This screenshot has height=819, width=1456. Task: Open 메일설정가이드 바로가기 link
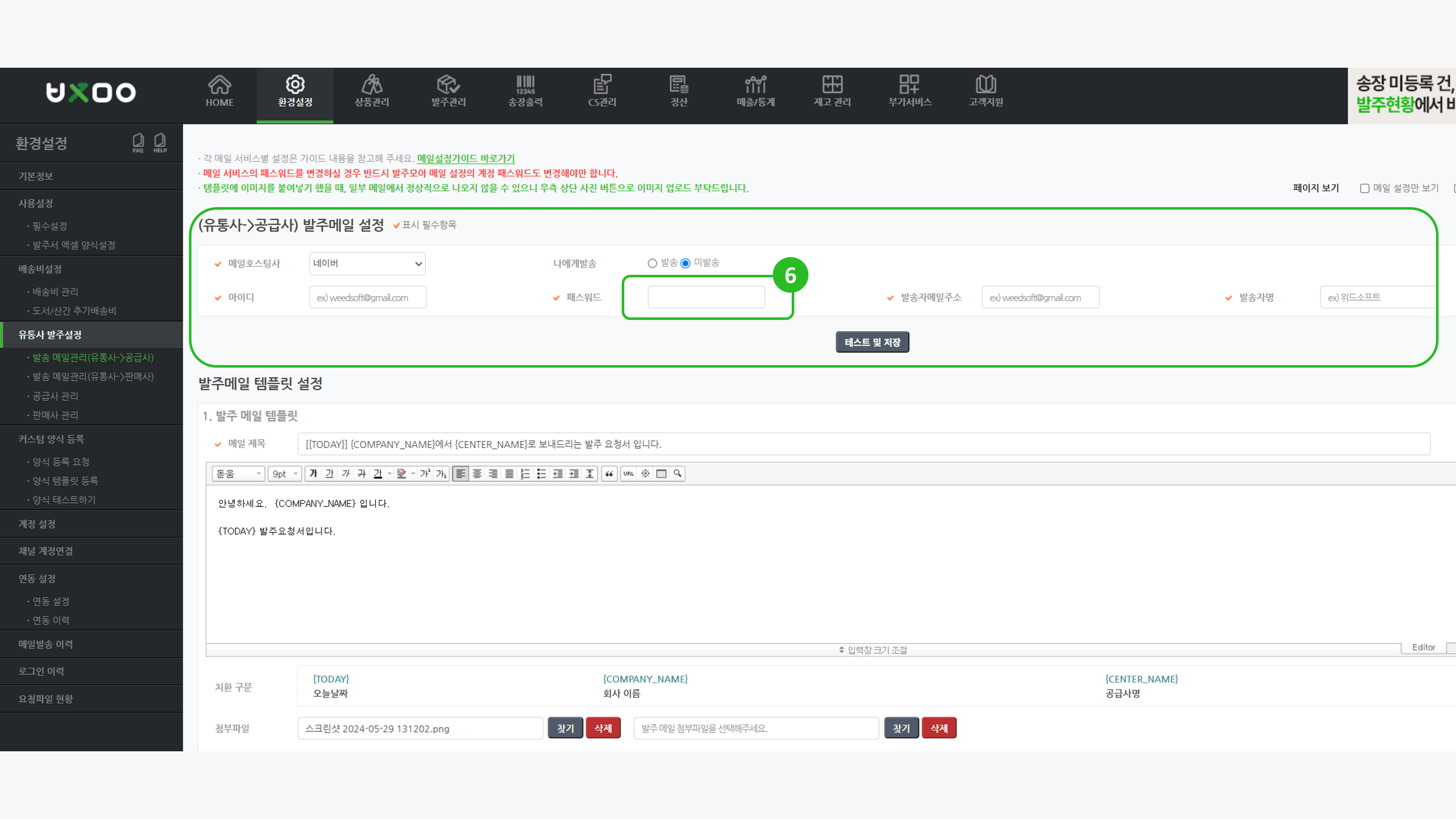[x=466, y=159]
